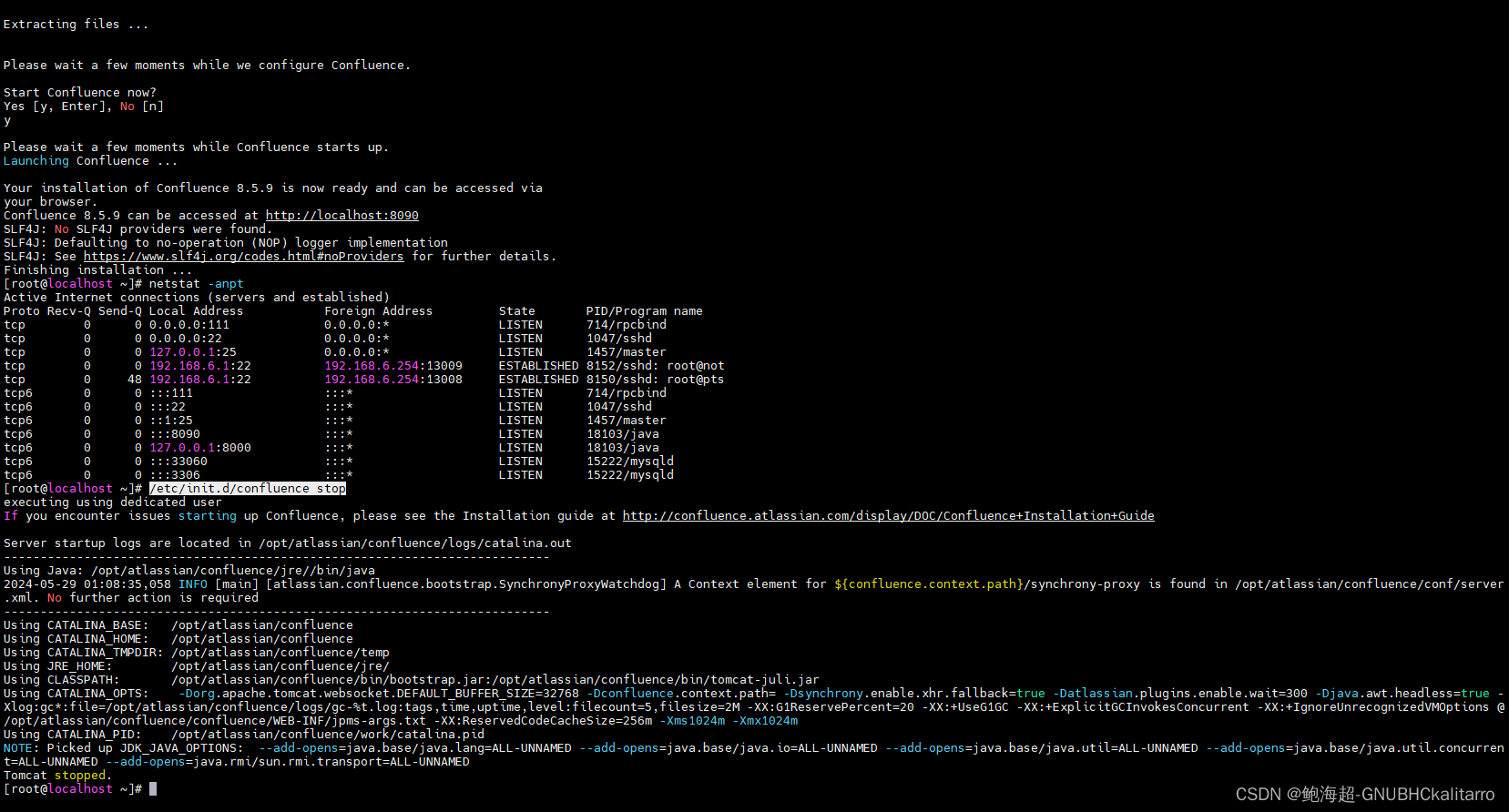This screenshot has width=1509, height=812.
Task: Click the 'PID/Program name' column header
Action: pos(644,311)
